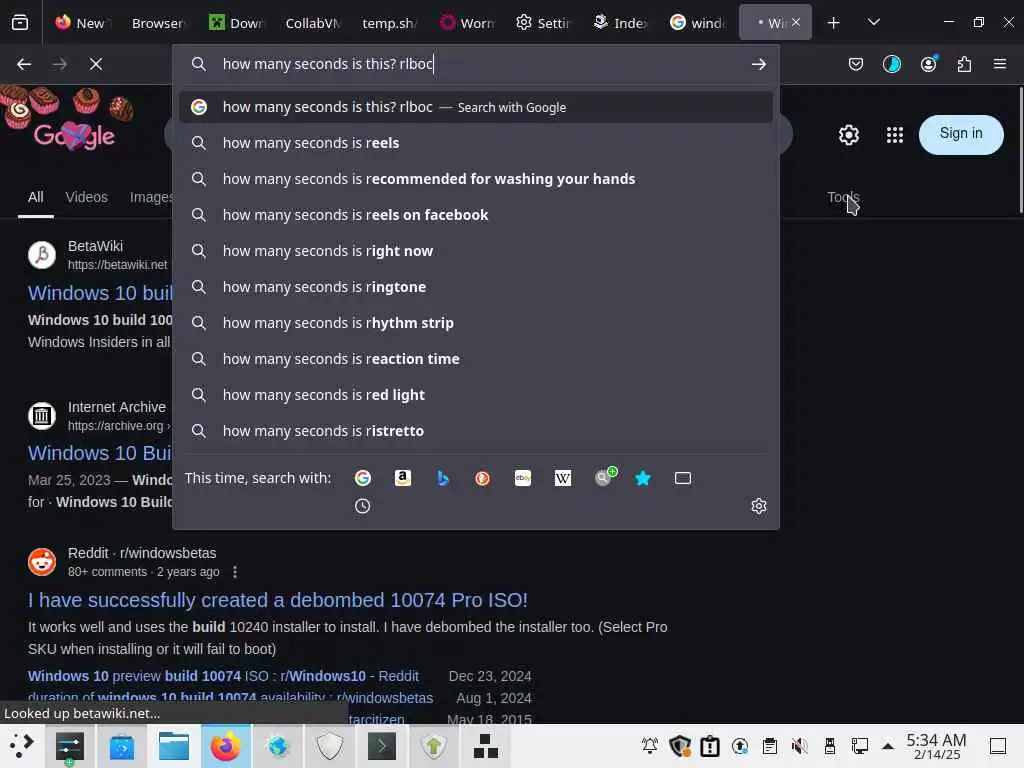The image size is (1024, 768).
Task: Choose suggestion 'reaction time'
Action: click(476, 359)
